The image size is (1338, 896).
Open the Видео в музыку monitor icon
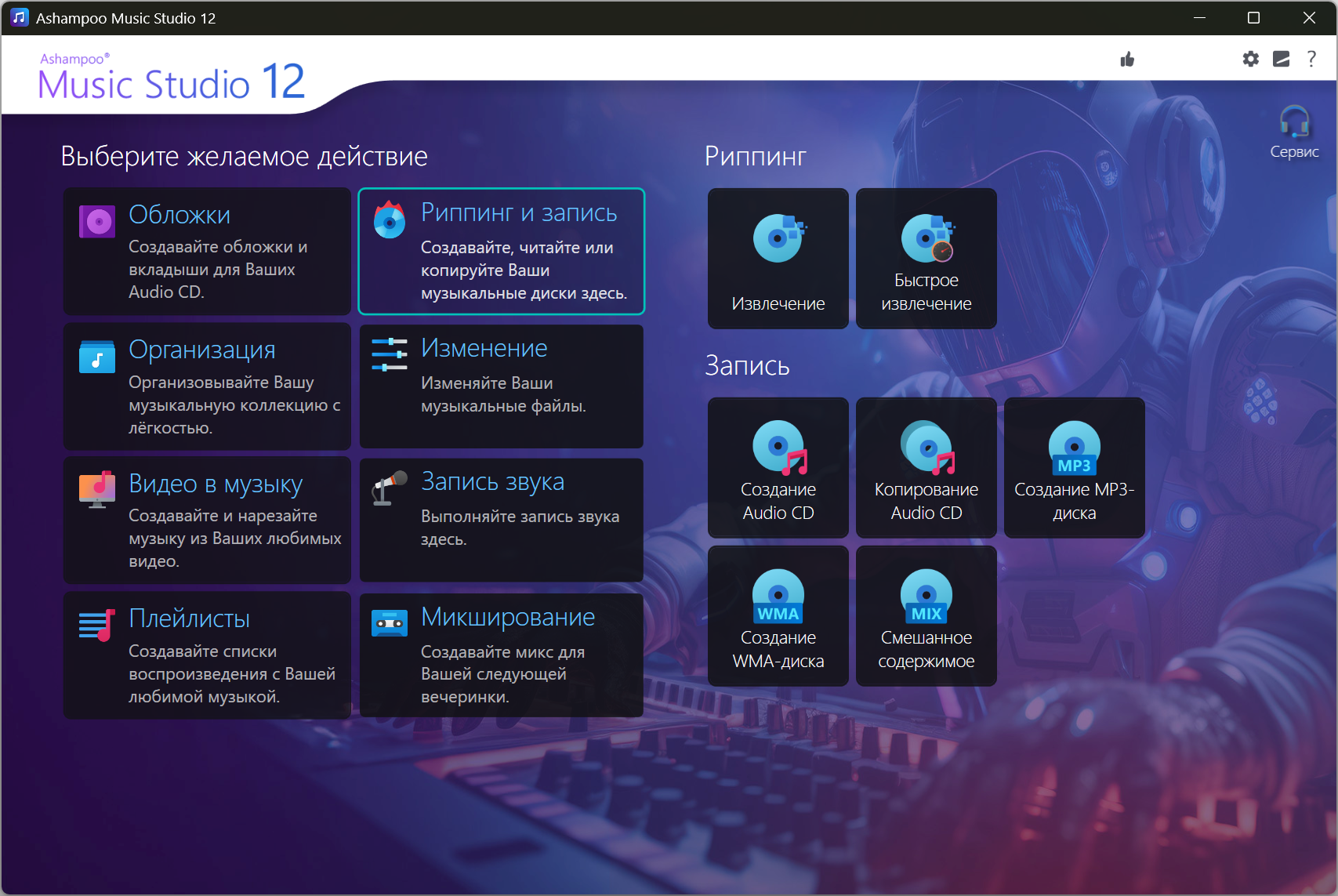(x=97, y=491)
